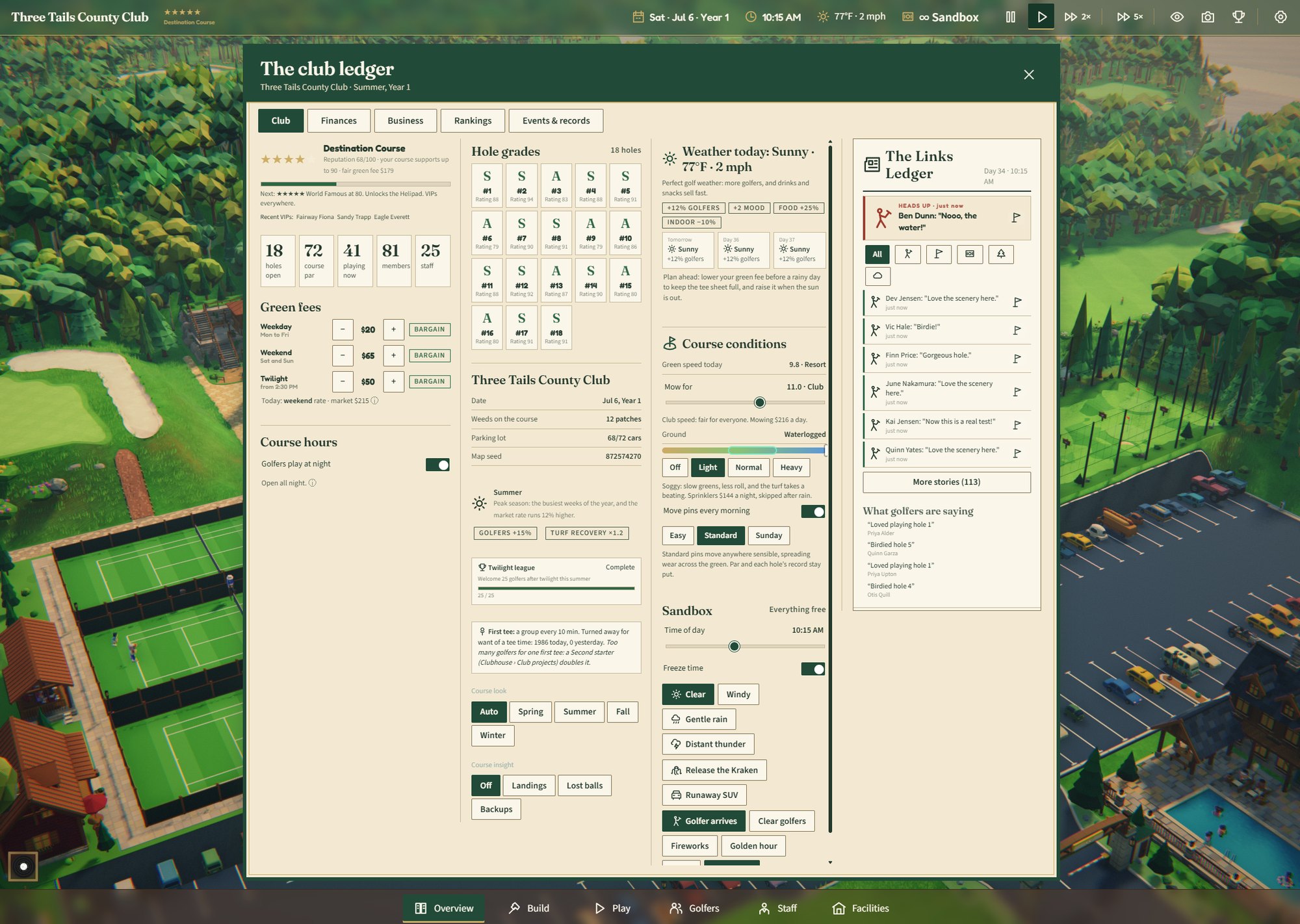Screen dimensions: 1300x924
Task: Open Build in the bottom menu
Action: [529, 908]
